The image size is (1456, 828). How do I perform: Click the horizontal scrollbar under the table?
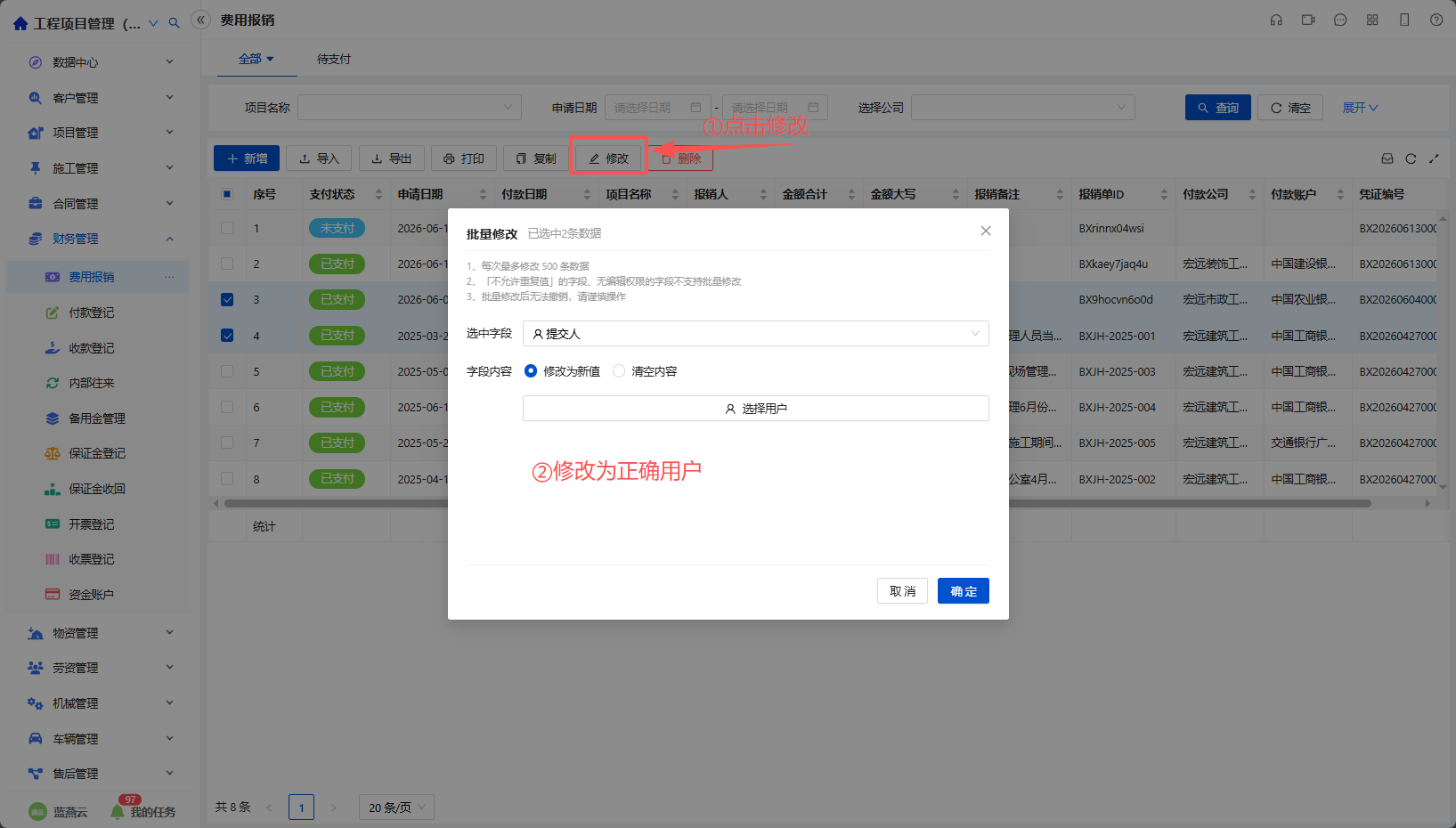click(x=797, y=503)
